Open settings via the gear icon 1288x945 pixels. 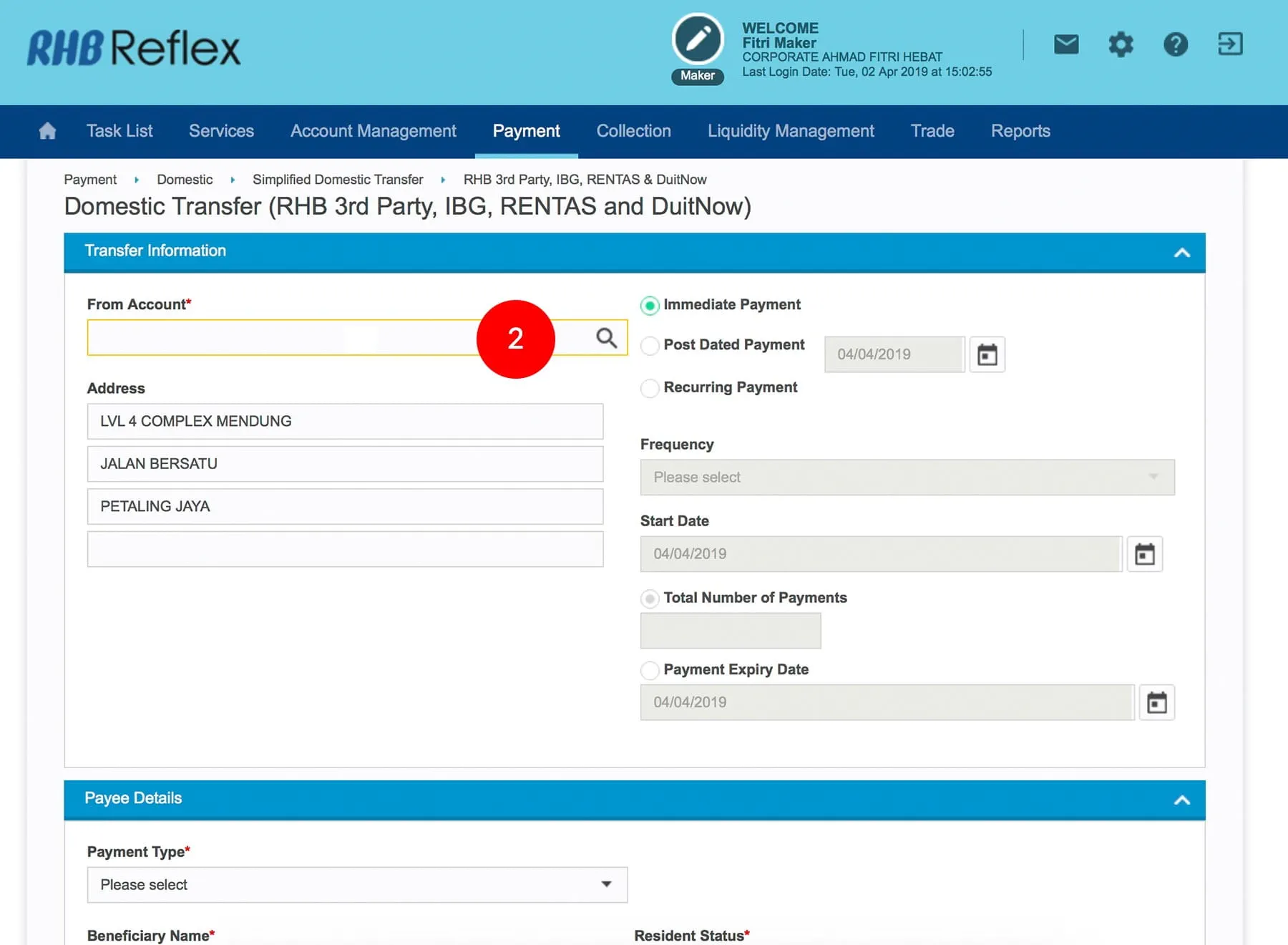tap(1121, 44)
